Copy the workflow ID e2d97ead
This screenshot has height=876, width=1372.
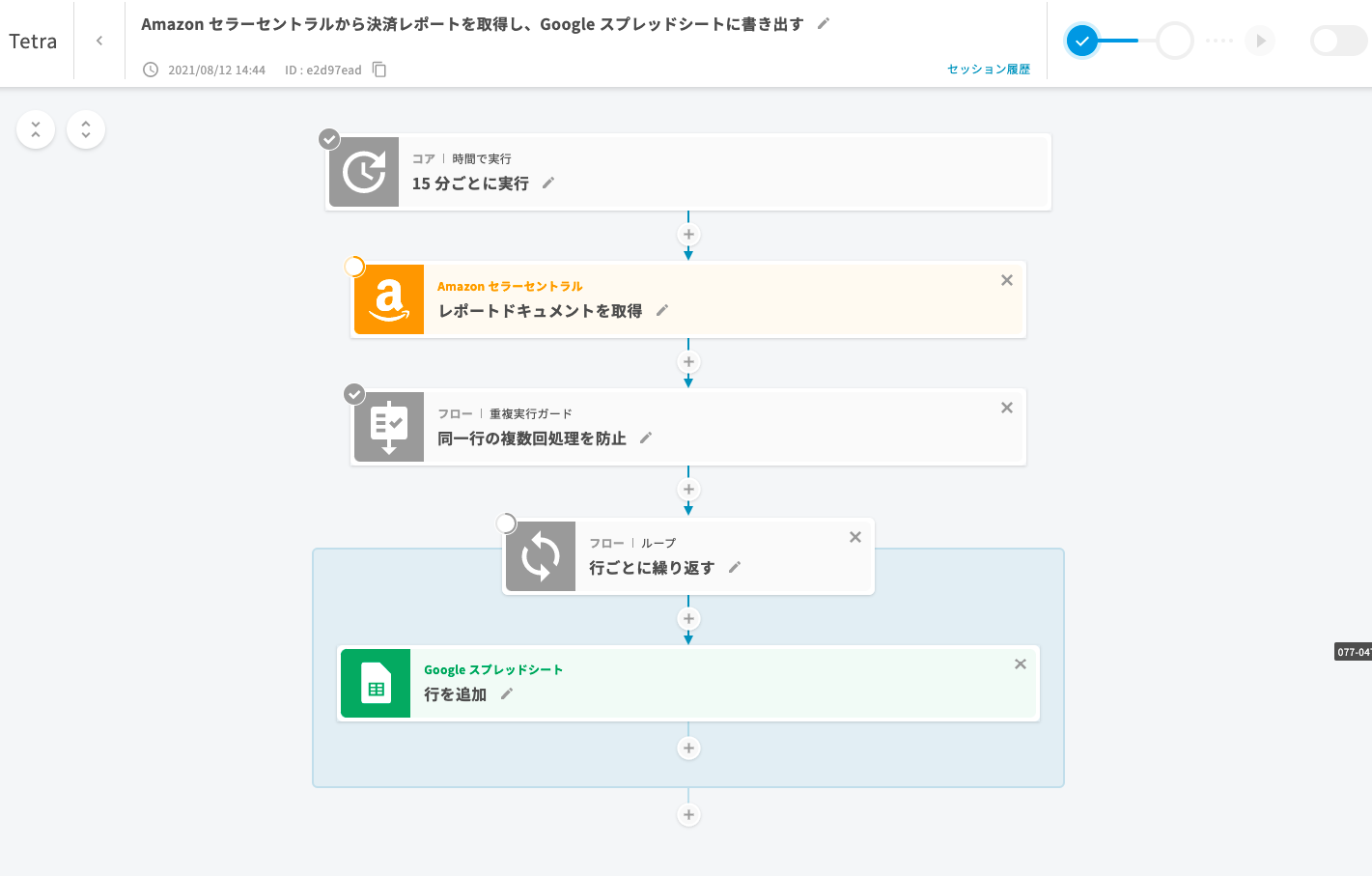[x=379, y=70]
